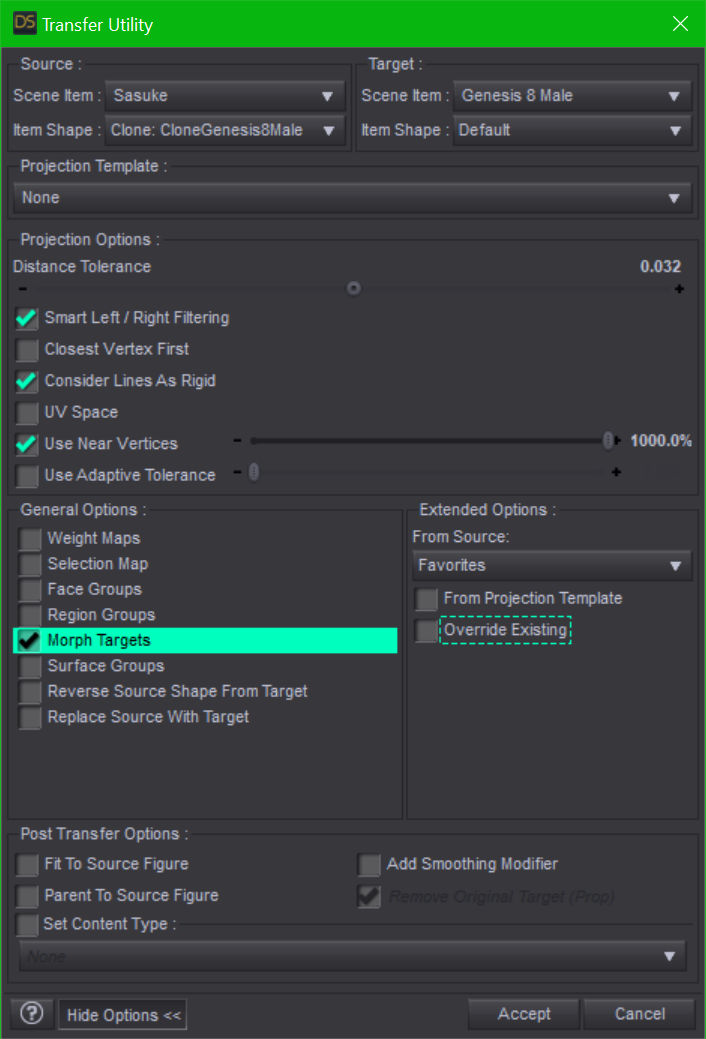Close the Transfer Utility dialog

680,23
